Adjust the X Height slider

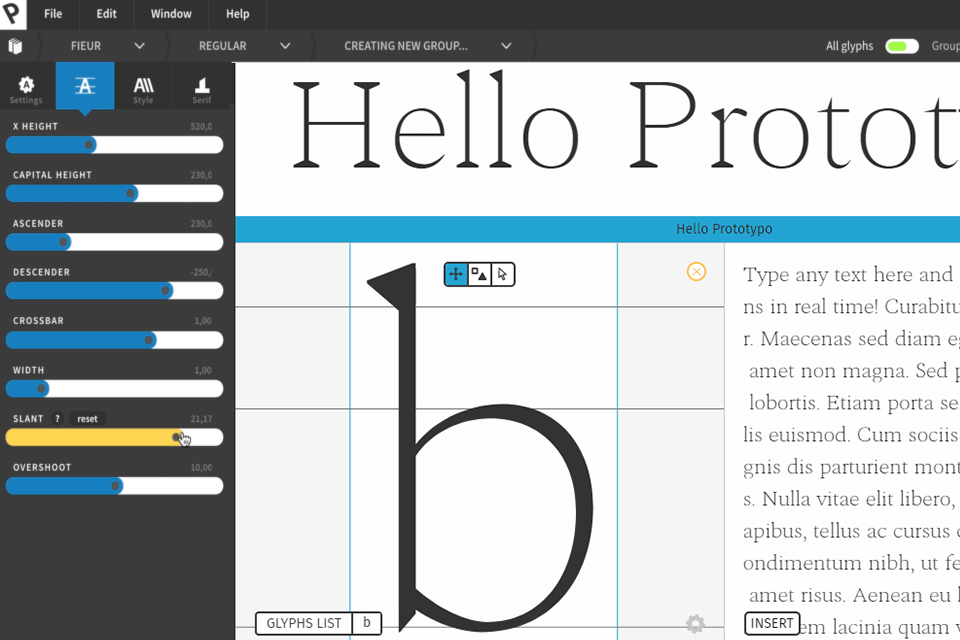(x=114, y=145)
